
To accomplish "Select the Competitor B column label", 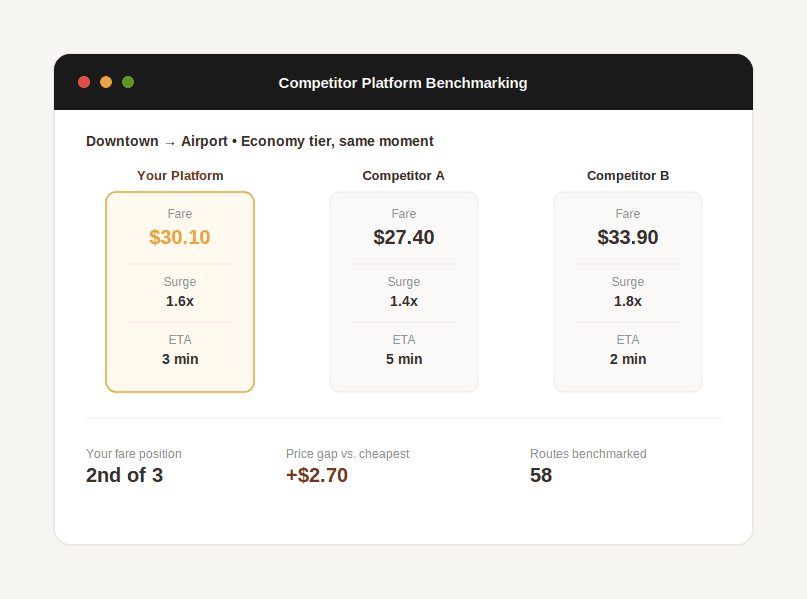I will click(x=628, y=175).
